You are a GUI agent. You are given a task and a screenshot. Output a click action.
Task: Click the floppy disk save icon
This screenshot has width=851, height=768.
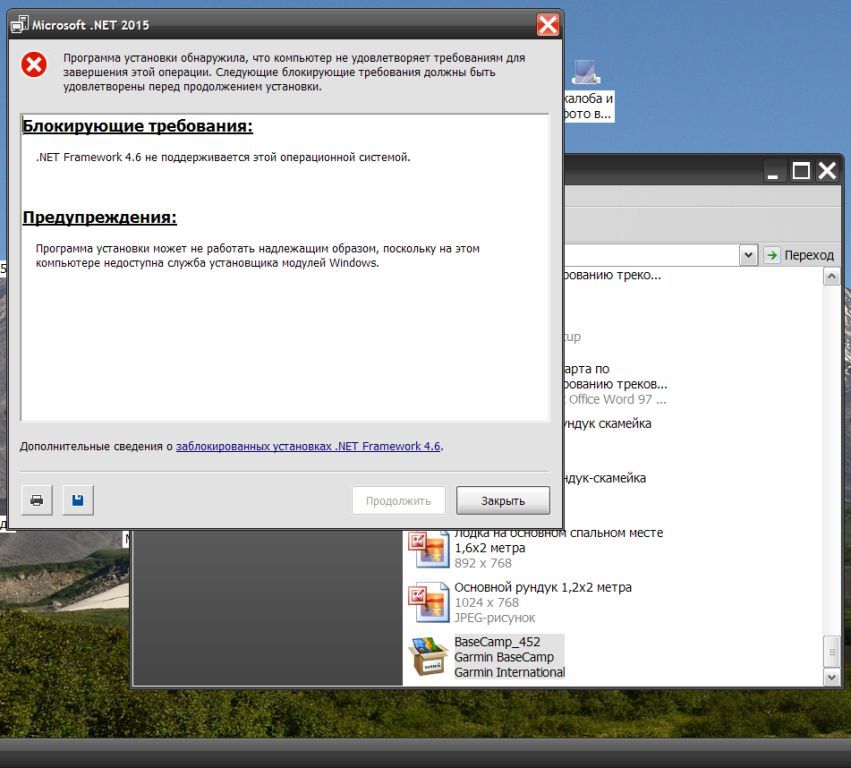point(78,500)
